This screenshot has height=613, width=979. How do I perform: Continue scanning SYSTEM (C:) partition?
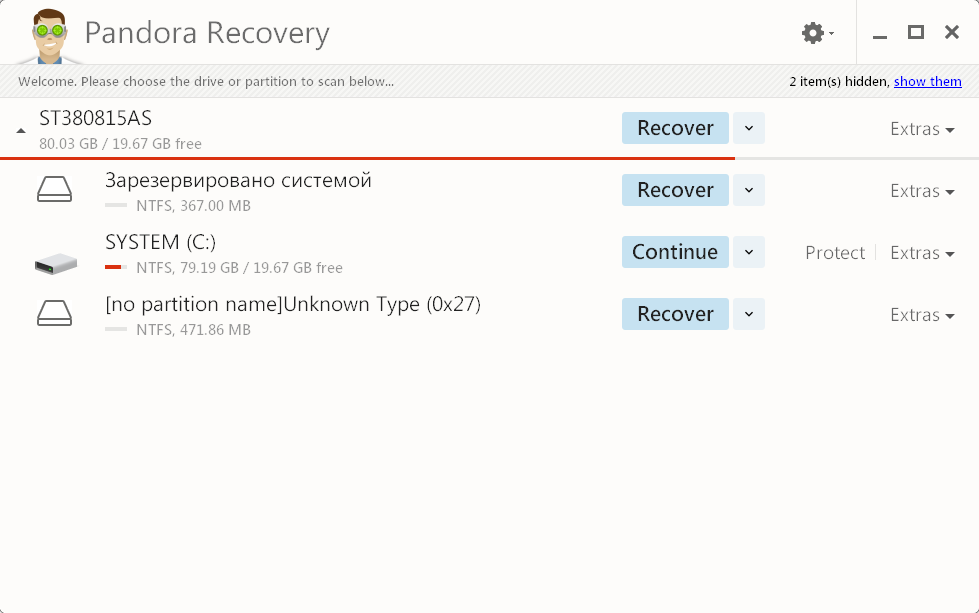tap(675, 252)
